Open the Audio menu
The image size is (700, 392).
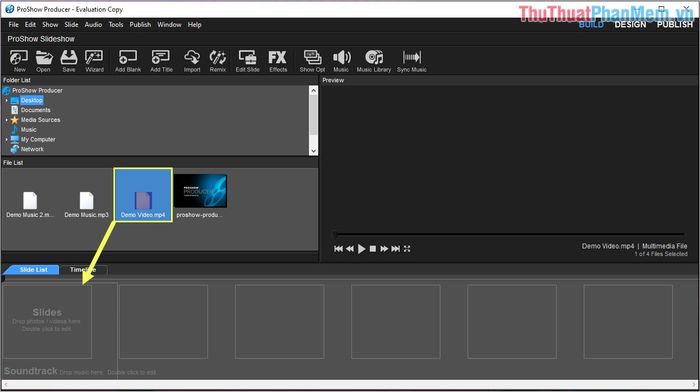coord(93,25)
